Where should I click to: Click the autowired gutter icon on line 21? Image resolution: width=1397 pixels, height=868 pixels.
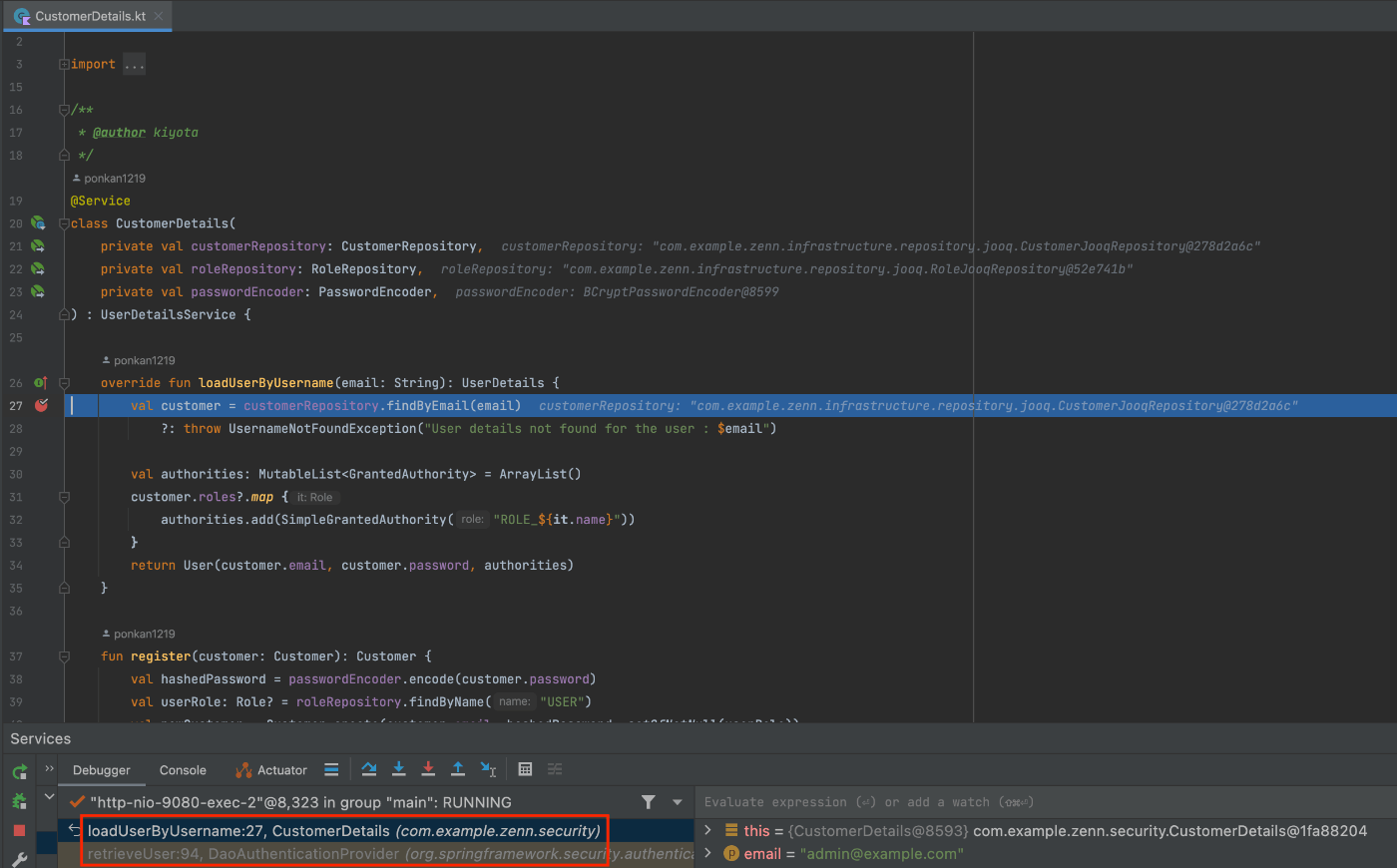tap(38, 246)
